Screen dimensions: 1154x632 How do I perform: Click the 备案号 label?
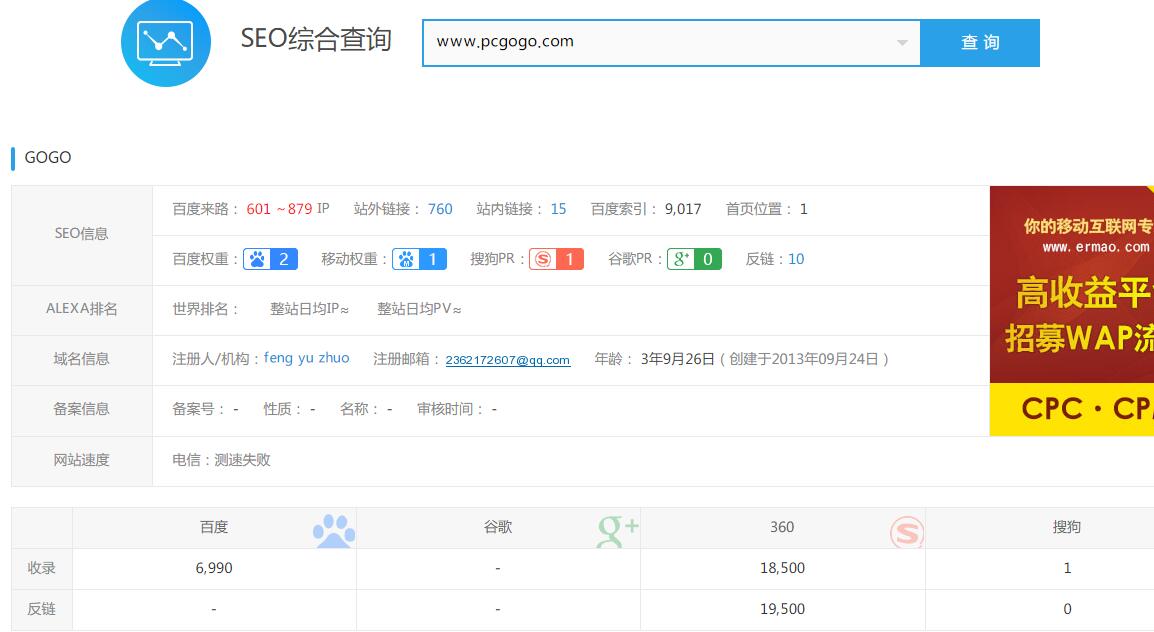pos(198,409)
